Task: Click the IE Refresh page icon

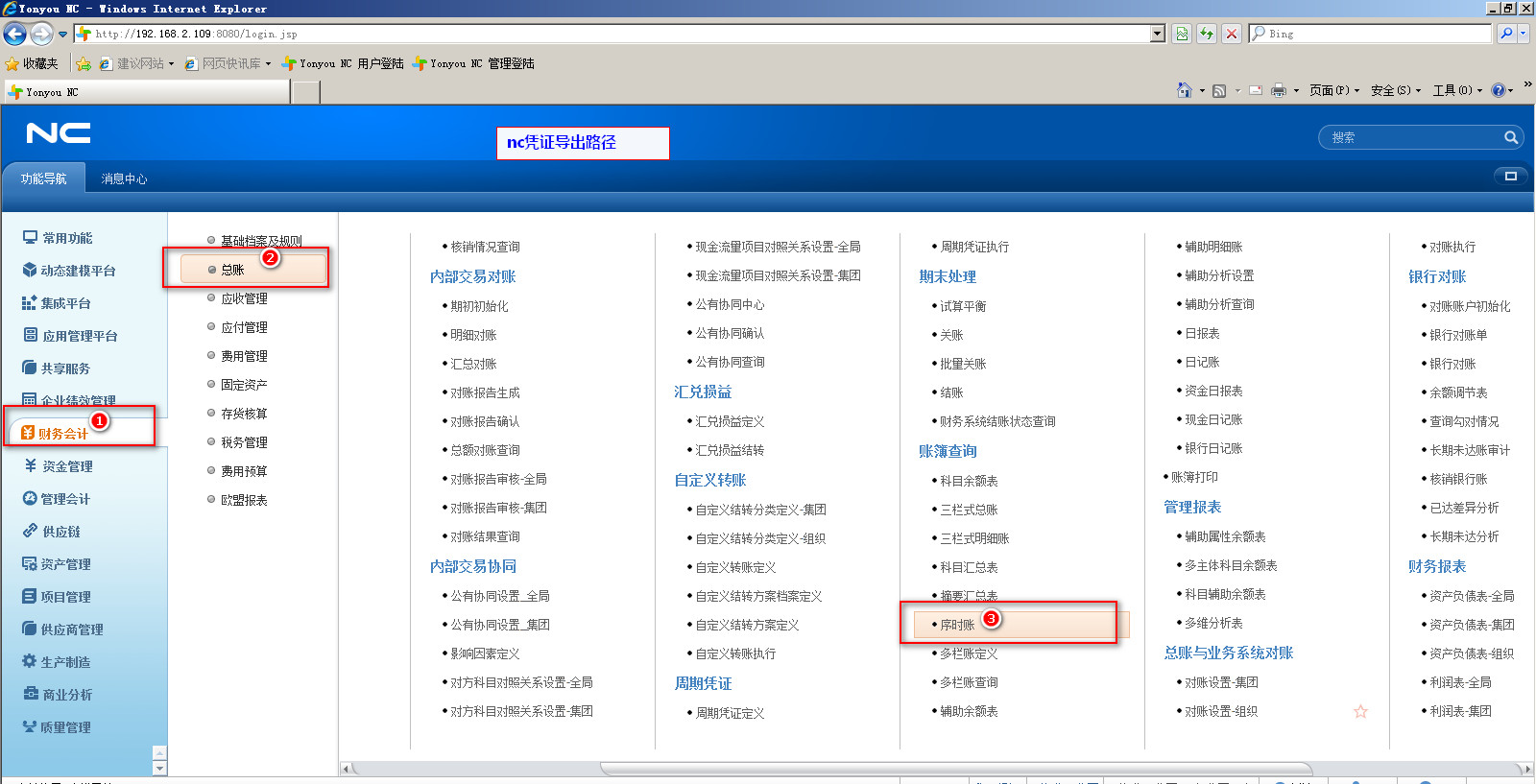Action: [1207, 34]
